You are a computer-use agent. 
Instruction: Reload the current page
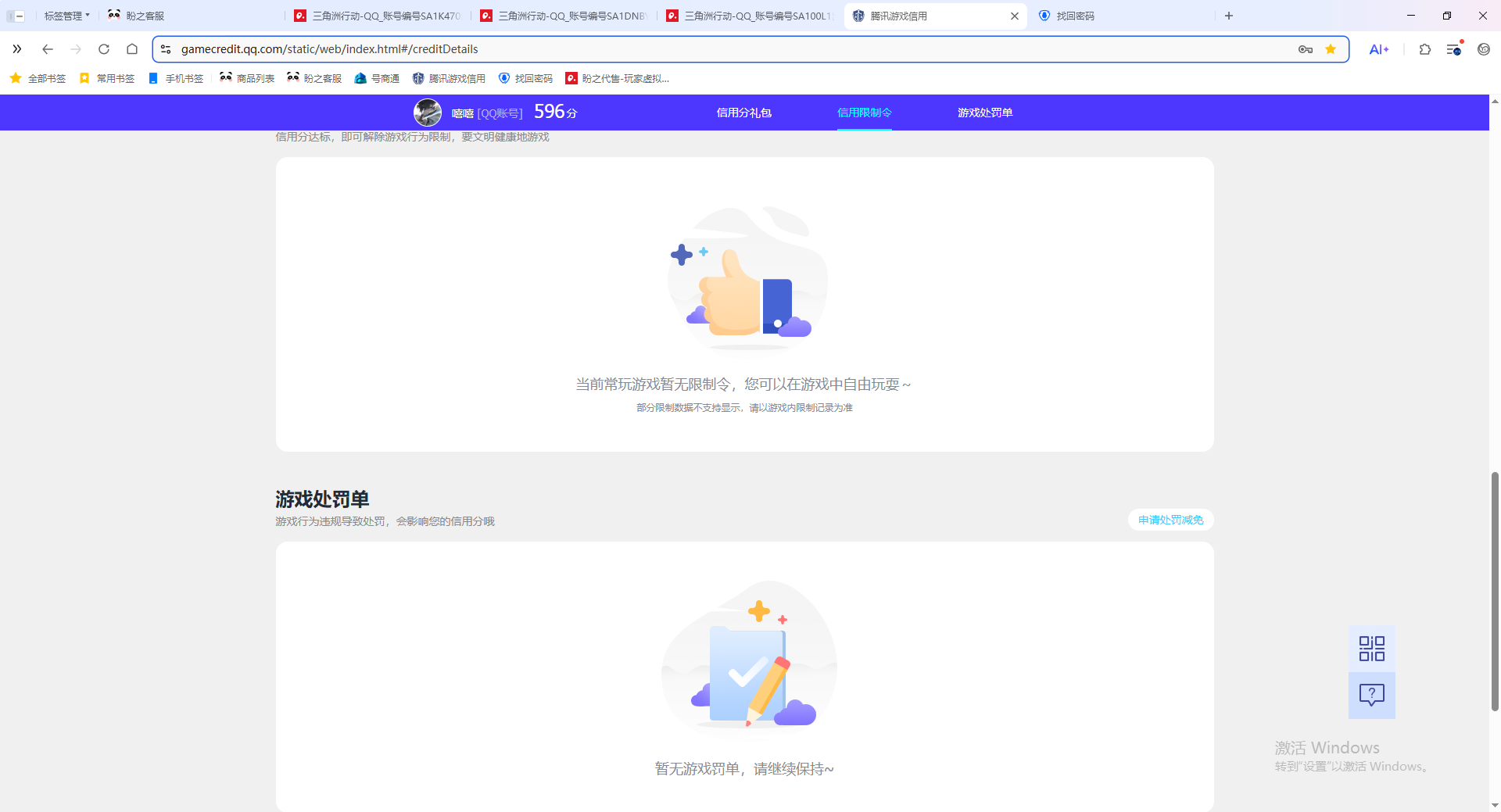click(x=104, y=48)
